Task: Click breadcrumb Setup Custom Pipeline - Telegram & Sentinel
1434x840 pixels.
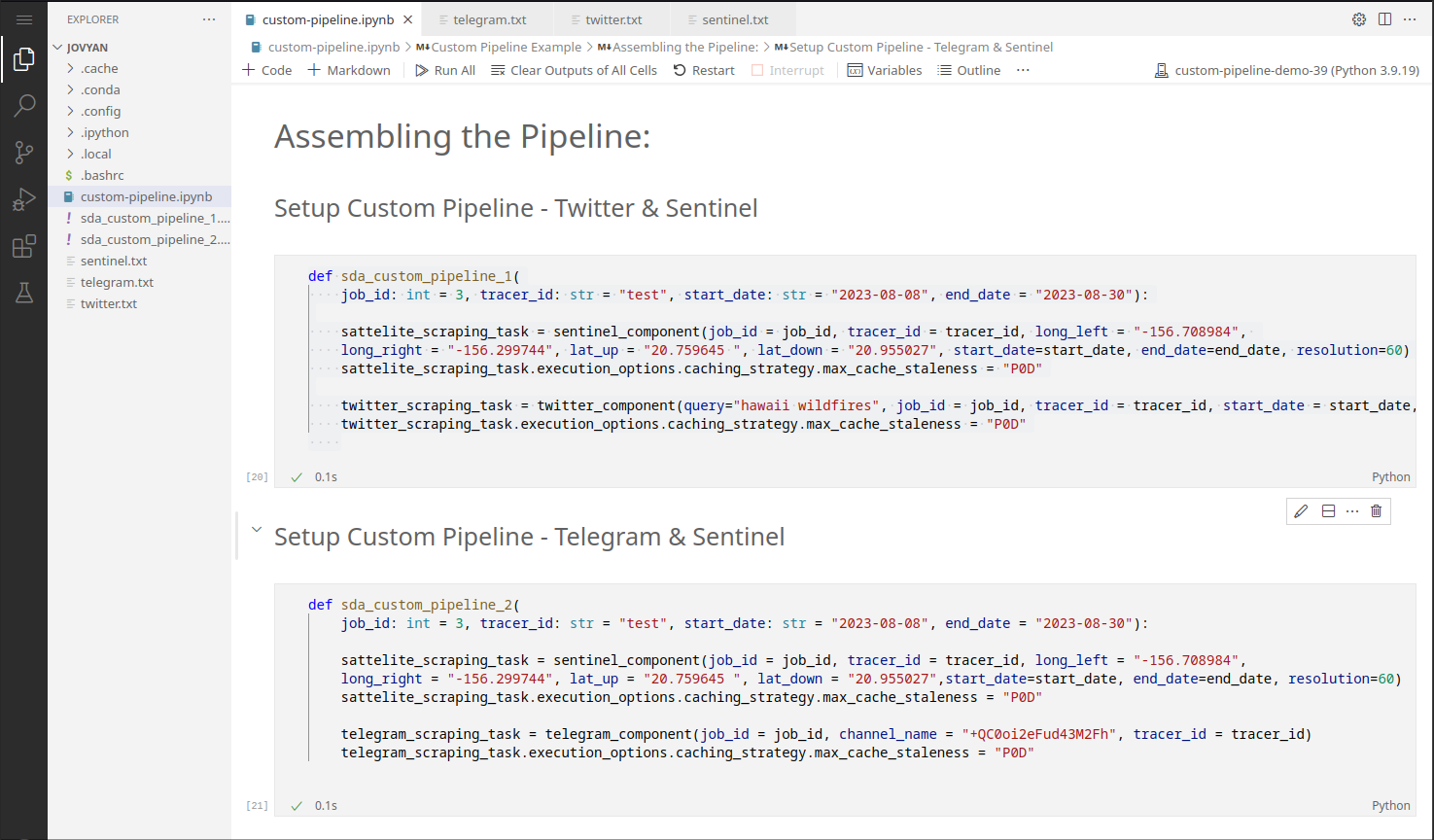Action: tap(921, 47)
